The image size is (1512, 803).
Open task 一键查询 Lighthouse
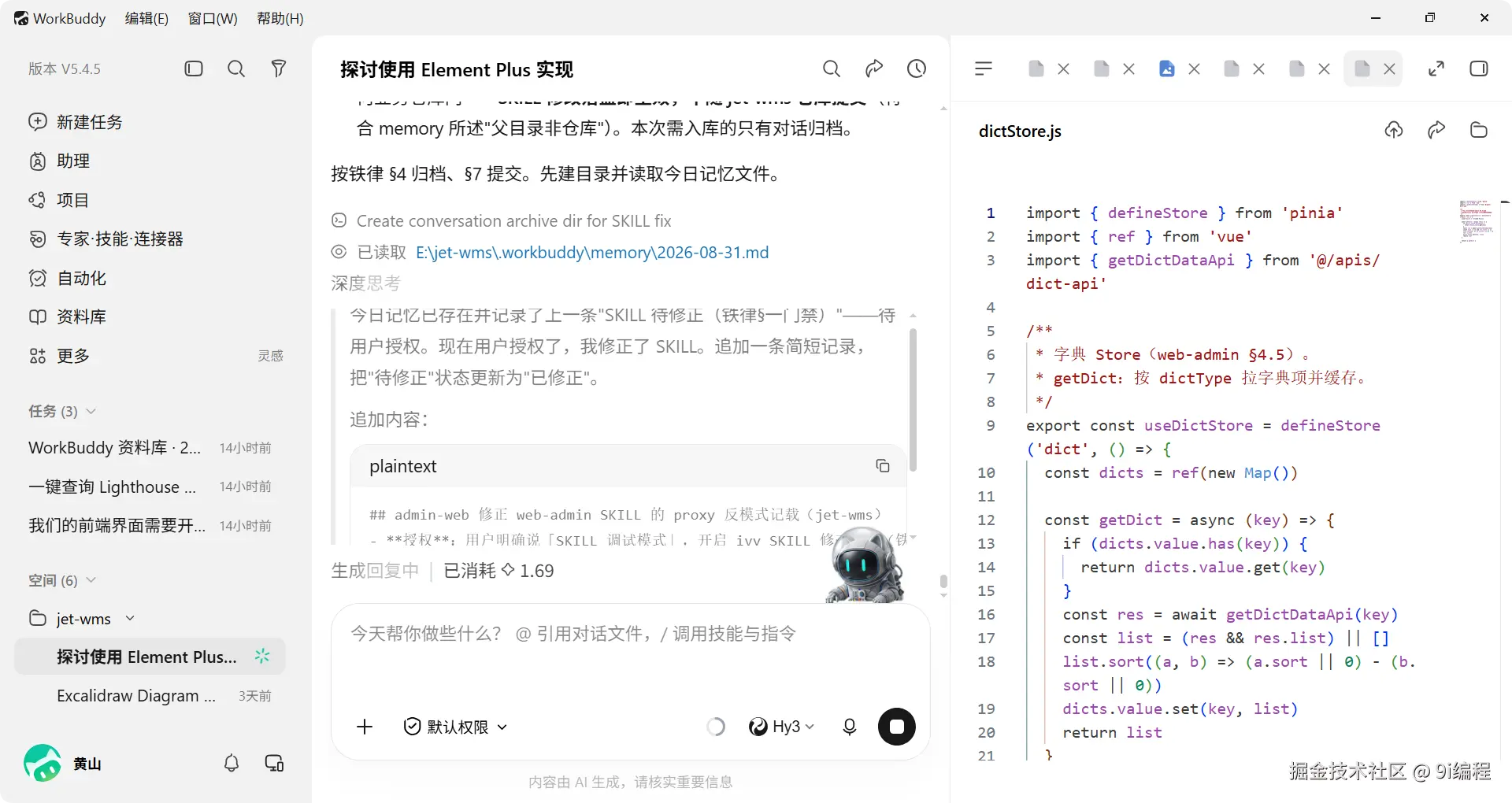click(x=150, y=487)
